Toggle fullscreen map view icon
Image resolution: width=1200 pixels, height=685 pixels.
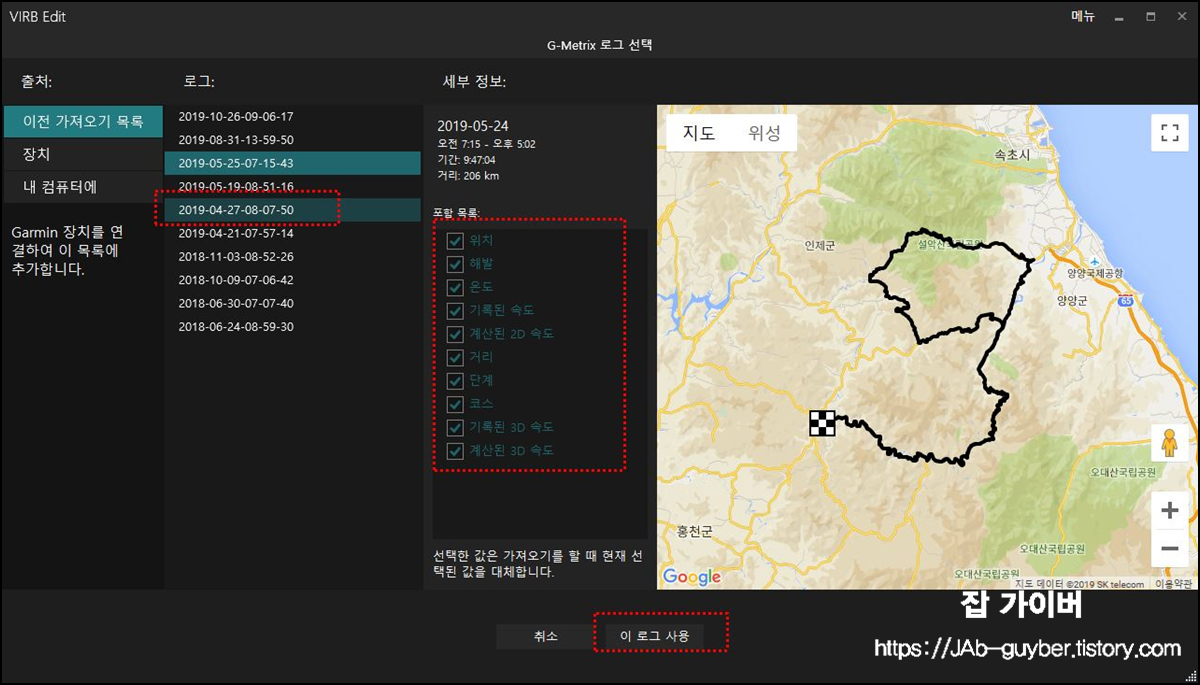(1169, 132)
